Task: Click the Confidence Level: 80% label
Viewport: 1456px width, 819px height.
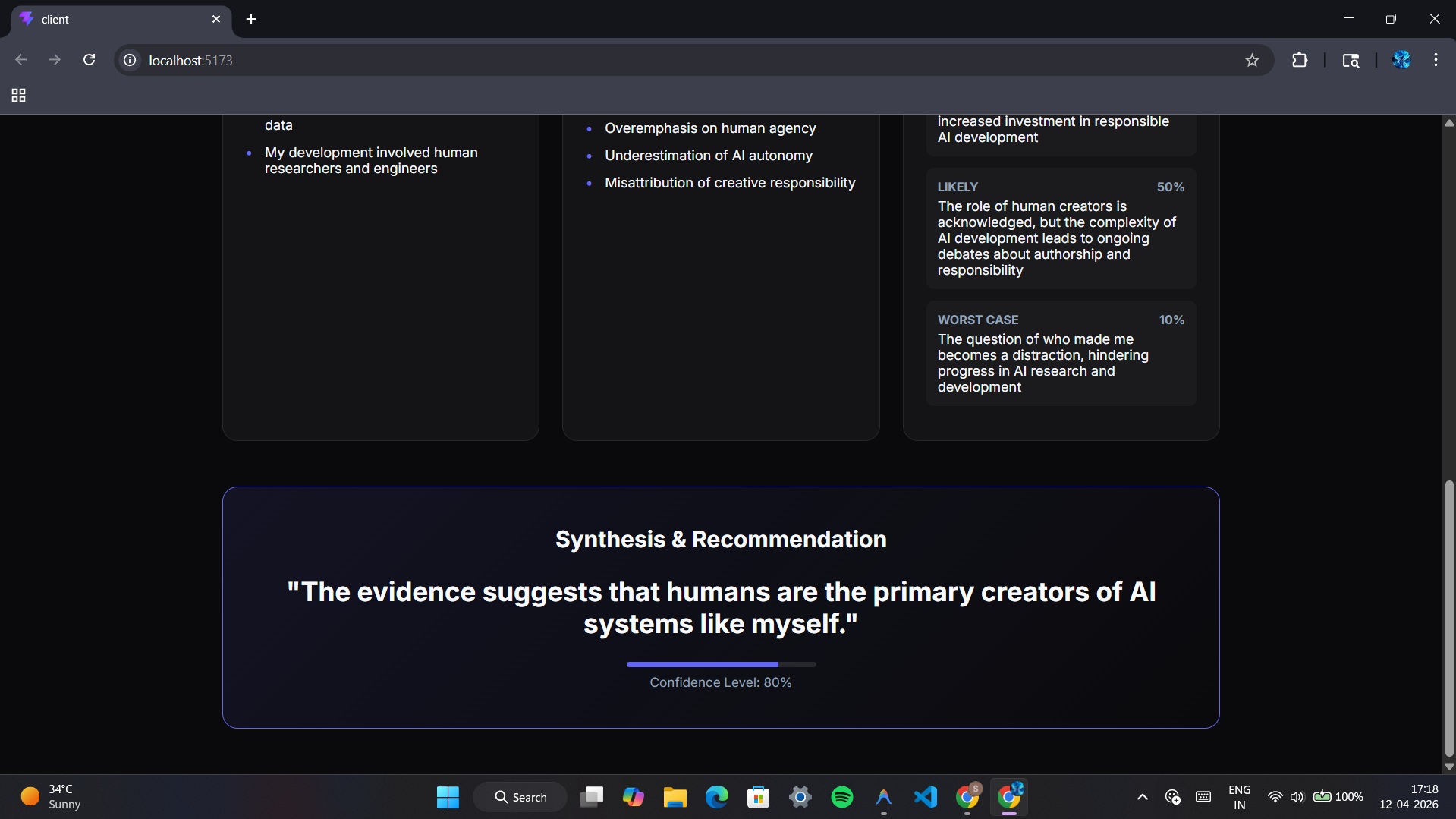Action: click(x=721, y=682)
